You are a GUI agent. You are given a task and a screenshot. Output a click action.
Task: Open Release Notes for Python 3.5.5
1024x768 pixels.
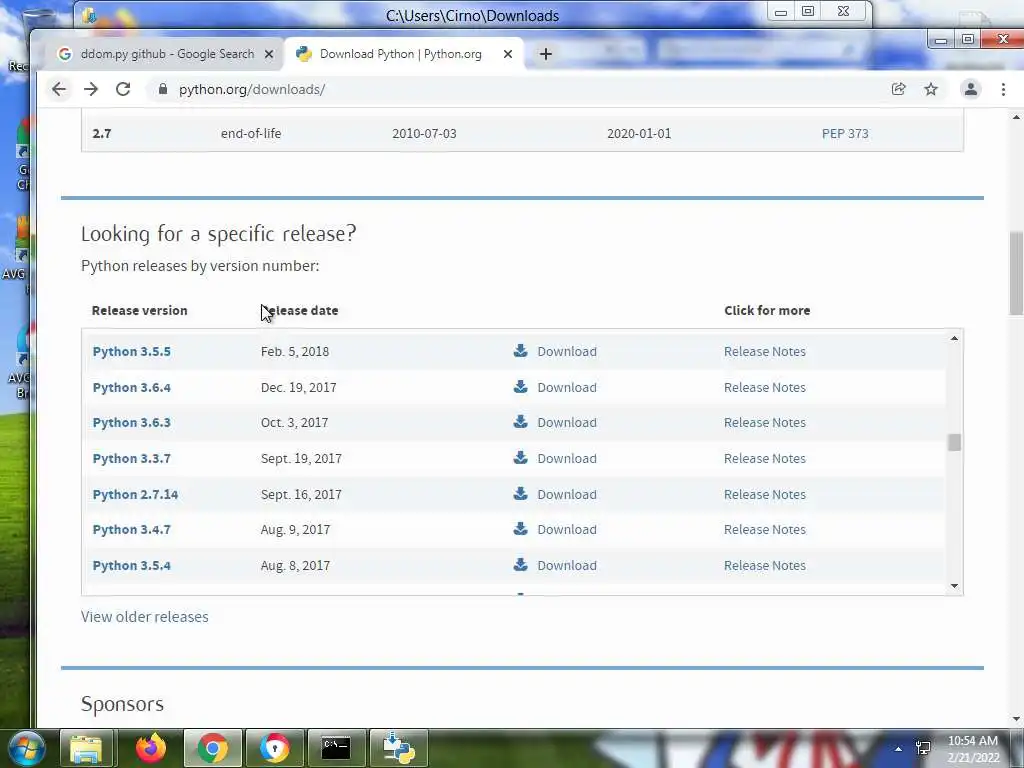(x=765, y=351)
